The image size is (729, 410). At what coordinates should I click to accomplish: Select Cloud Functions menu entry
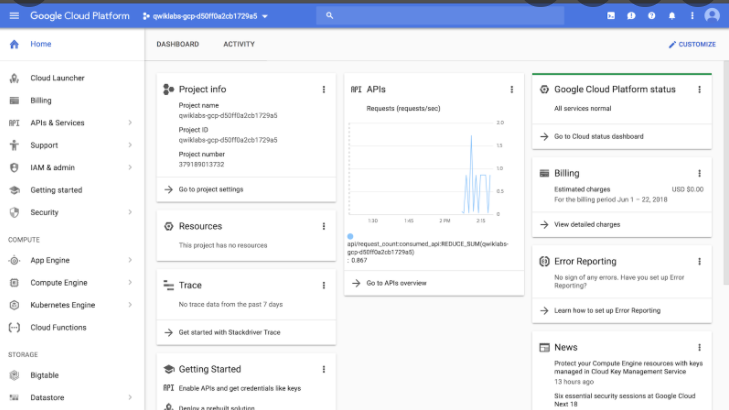click(72, 327)
